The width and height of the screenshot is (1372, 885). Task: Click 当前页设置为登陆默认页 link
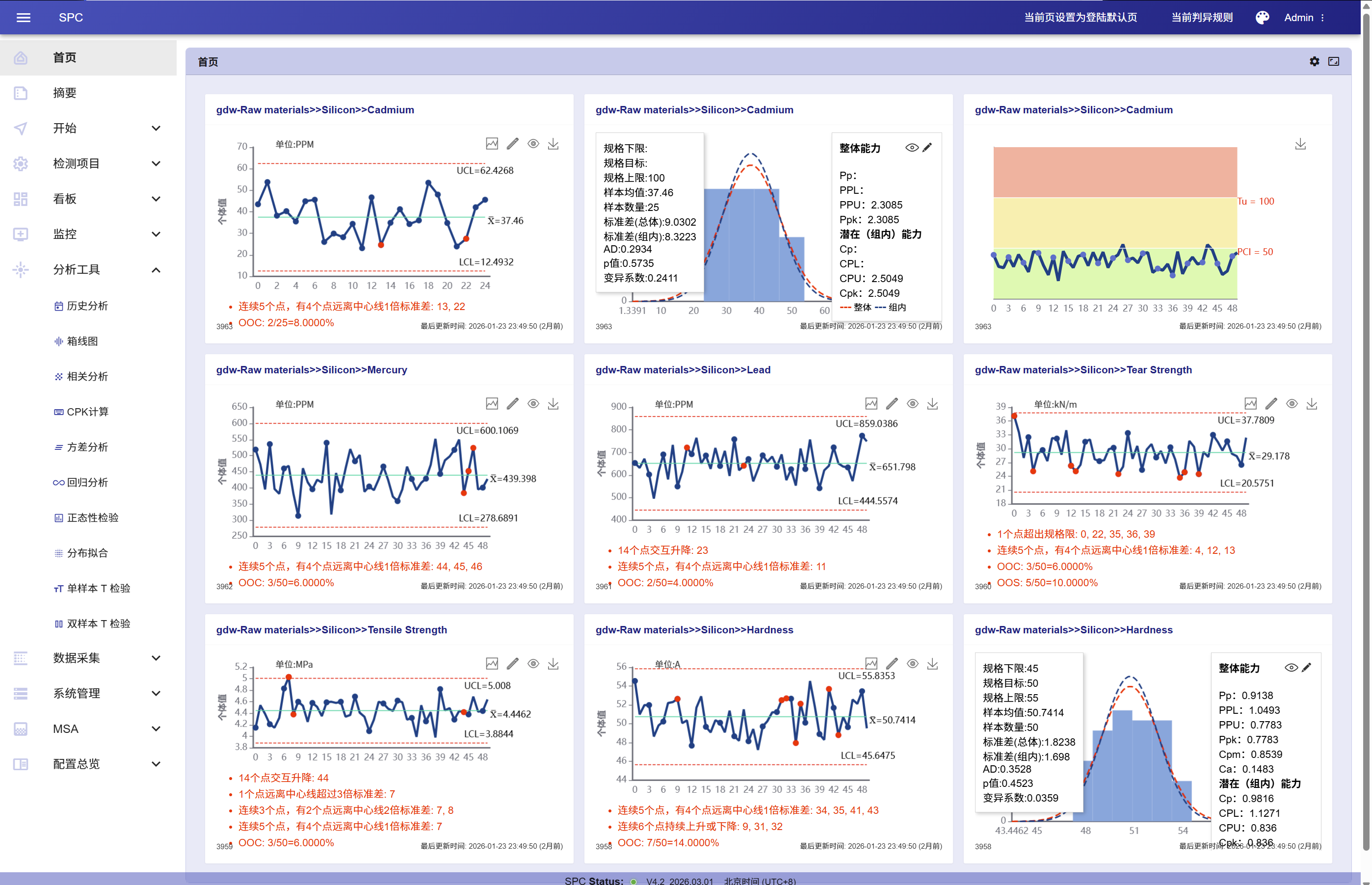[1080, 17]
